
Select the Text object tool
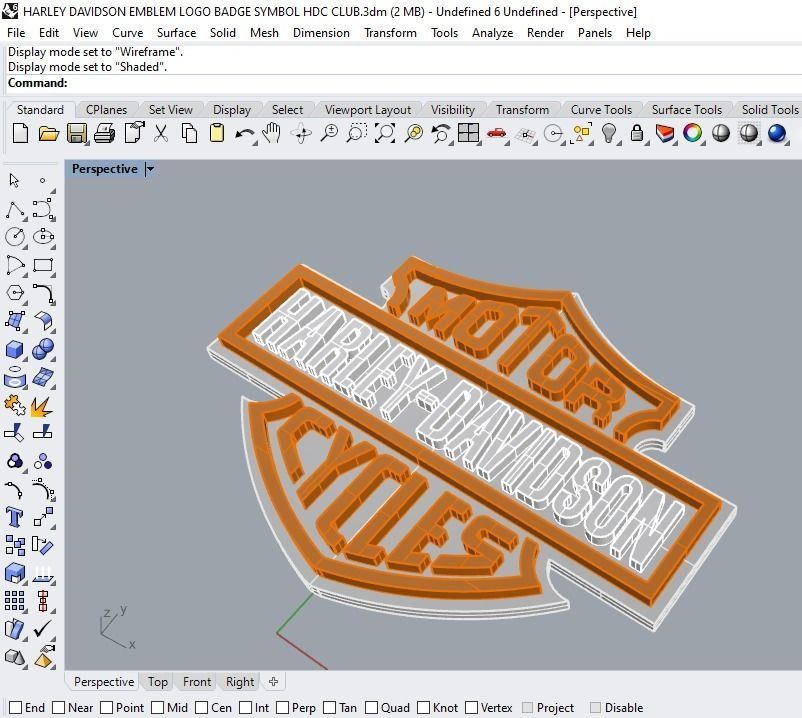(14, 517)
